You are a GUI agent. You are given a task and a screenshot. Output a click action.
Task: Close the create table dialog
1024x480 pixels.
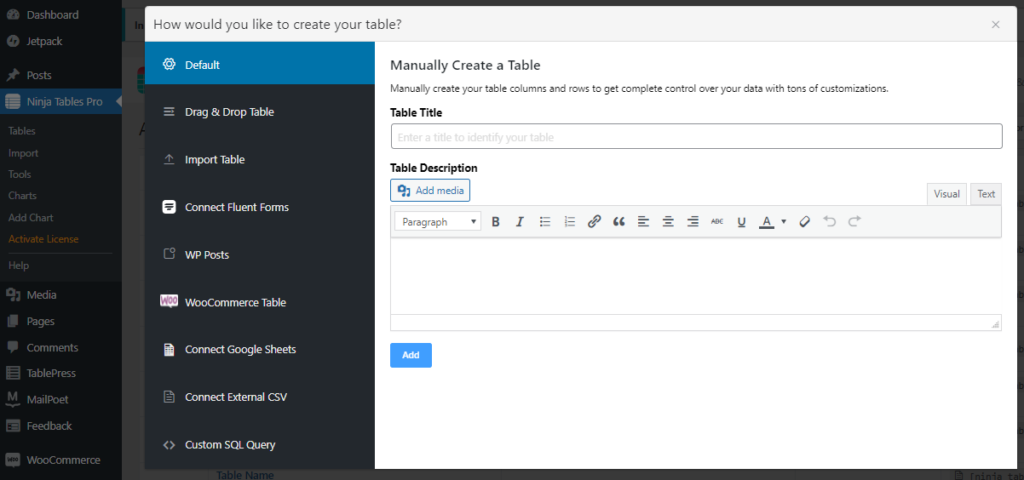coord(995,24)
